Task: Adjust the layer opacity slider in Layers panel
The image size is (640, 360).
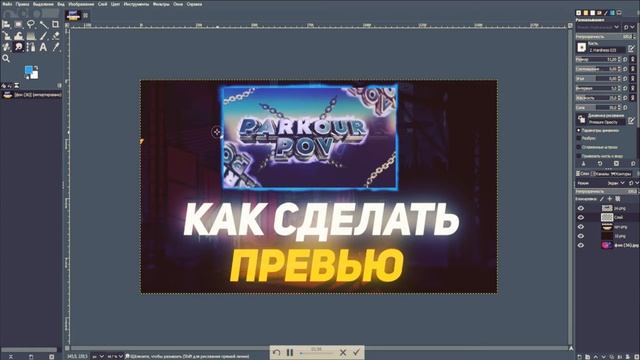Action: [x=606, y=191]
